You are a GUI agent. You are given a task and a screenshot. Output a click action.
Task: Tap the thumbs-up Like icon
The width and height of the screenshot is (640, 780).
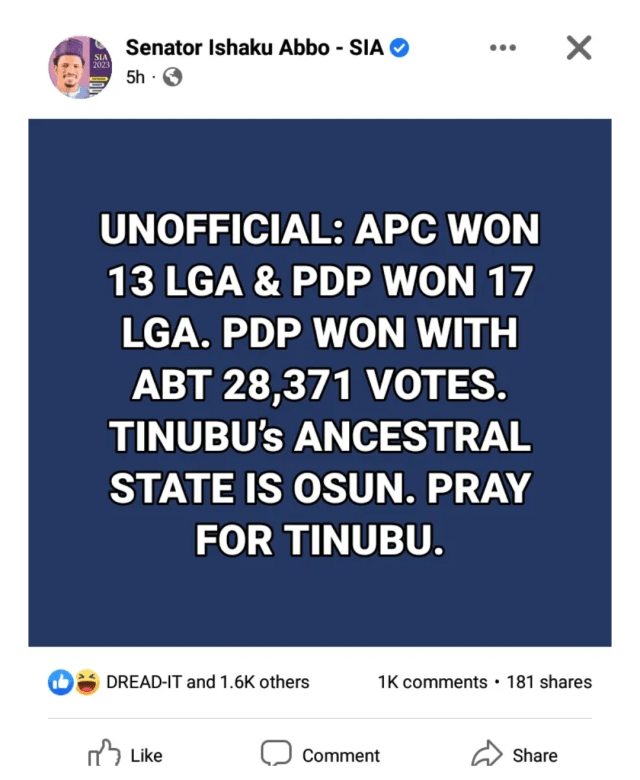coord(104,754)
